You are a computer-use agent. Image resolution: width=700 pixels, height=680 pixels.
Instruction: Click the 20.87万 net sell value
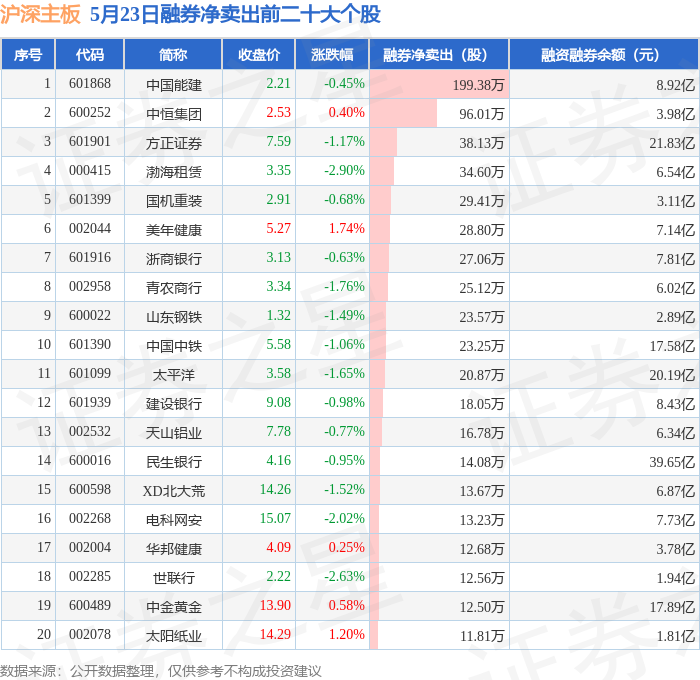point(482,375)
